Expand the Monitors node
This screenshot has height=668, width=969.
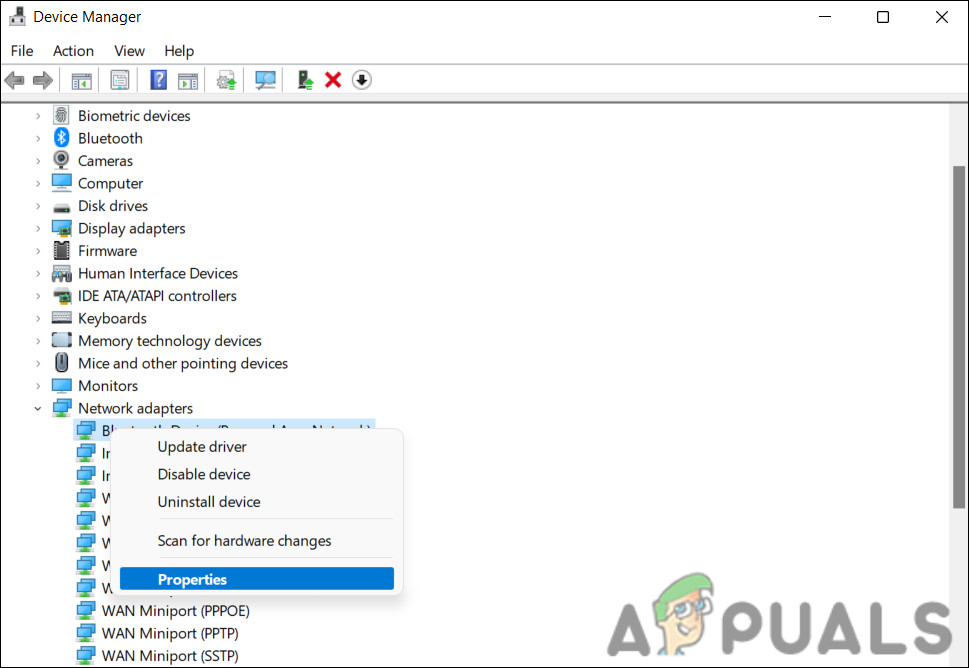click(38, 386)
